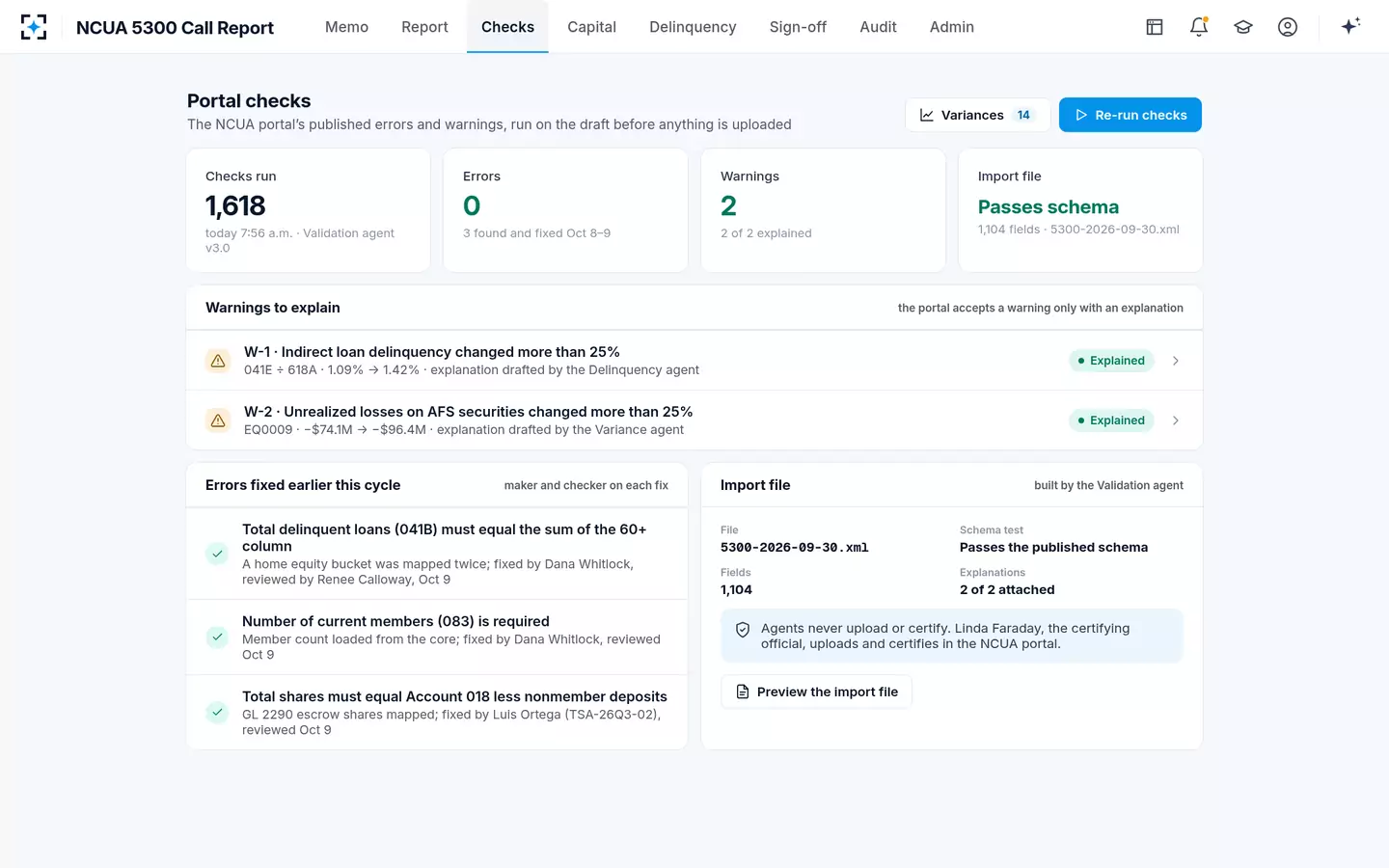This screenshot has height=868, width=1389.
Task: Open the Warnings 2 summary card
Action: (x=823, y=210)
